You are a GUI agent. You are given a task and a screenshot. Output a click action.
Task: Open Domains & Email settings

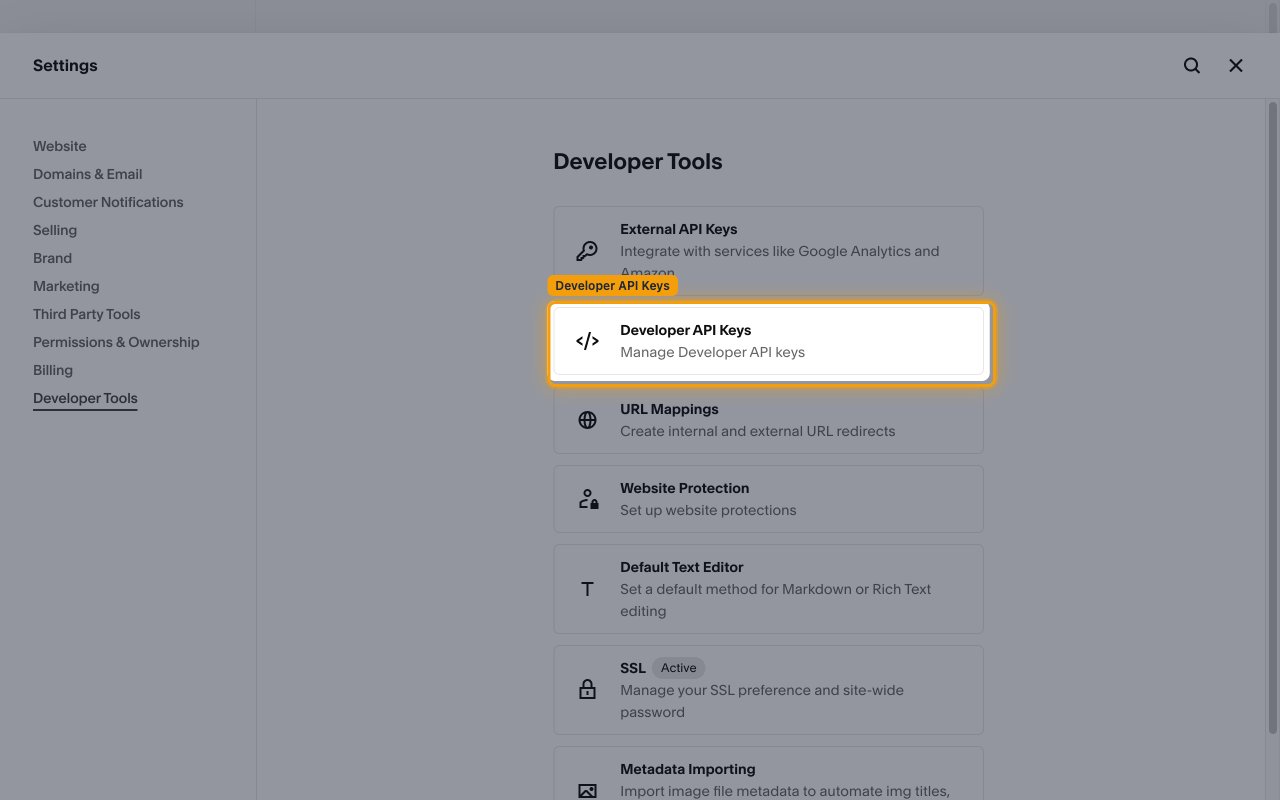tap(88, 174)
